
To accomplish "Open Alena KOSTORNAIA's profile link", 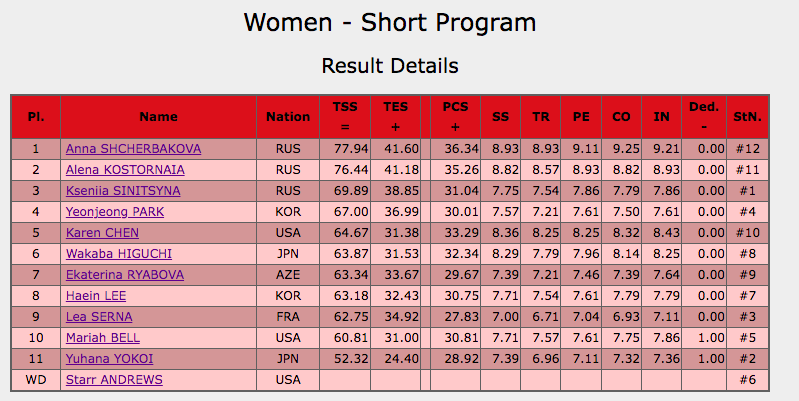I will pyautogui.click(x=125, y=170).
